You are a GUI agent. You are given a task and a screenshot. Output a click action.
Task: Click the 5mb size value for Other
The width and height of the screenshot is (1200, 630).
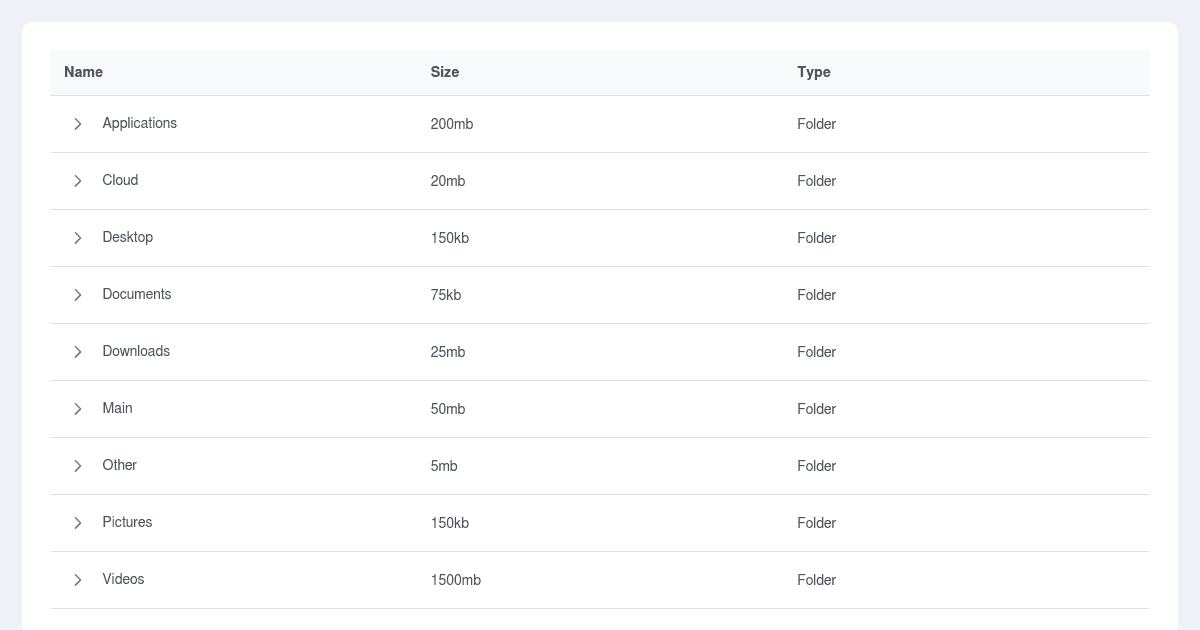(x=441, y=466)
